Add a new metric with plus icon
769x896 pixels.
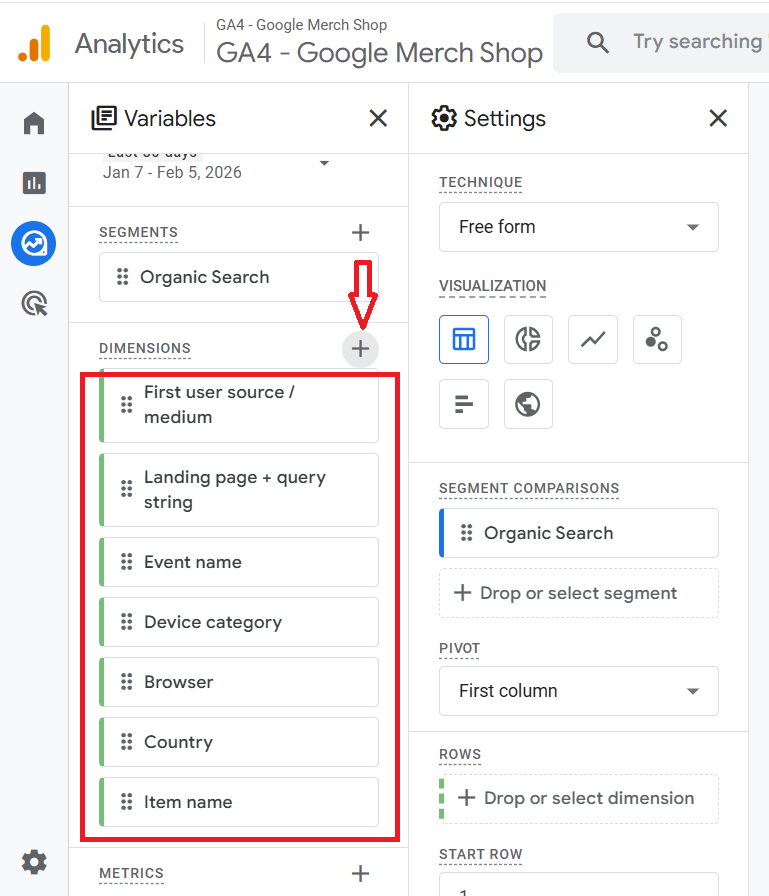[360, 873]
